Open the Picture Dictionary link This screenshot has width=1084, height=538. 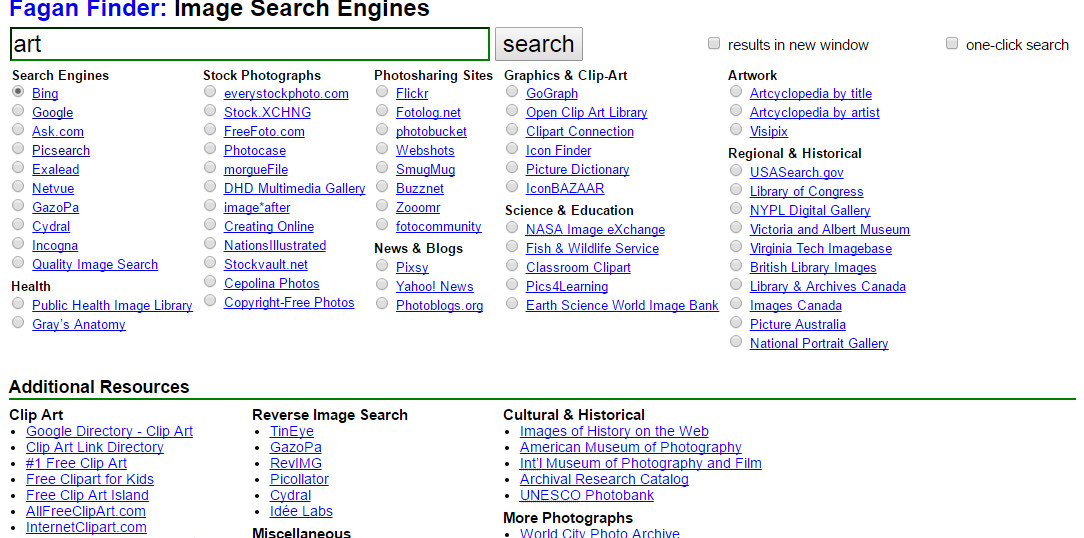[x=577, y=169]
